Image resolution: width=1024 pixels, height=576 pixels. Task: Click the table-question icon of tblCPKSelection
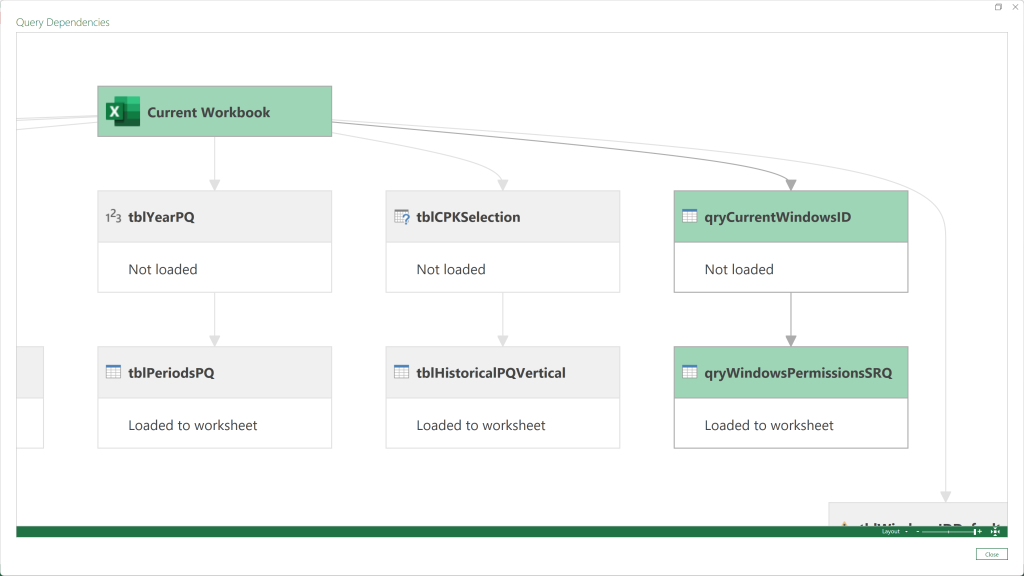[402, 216]
